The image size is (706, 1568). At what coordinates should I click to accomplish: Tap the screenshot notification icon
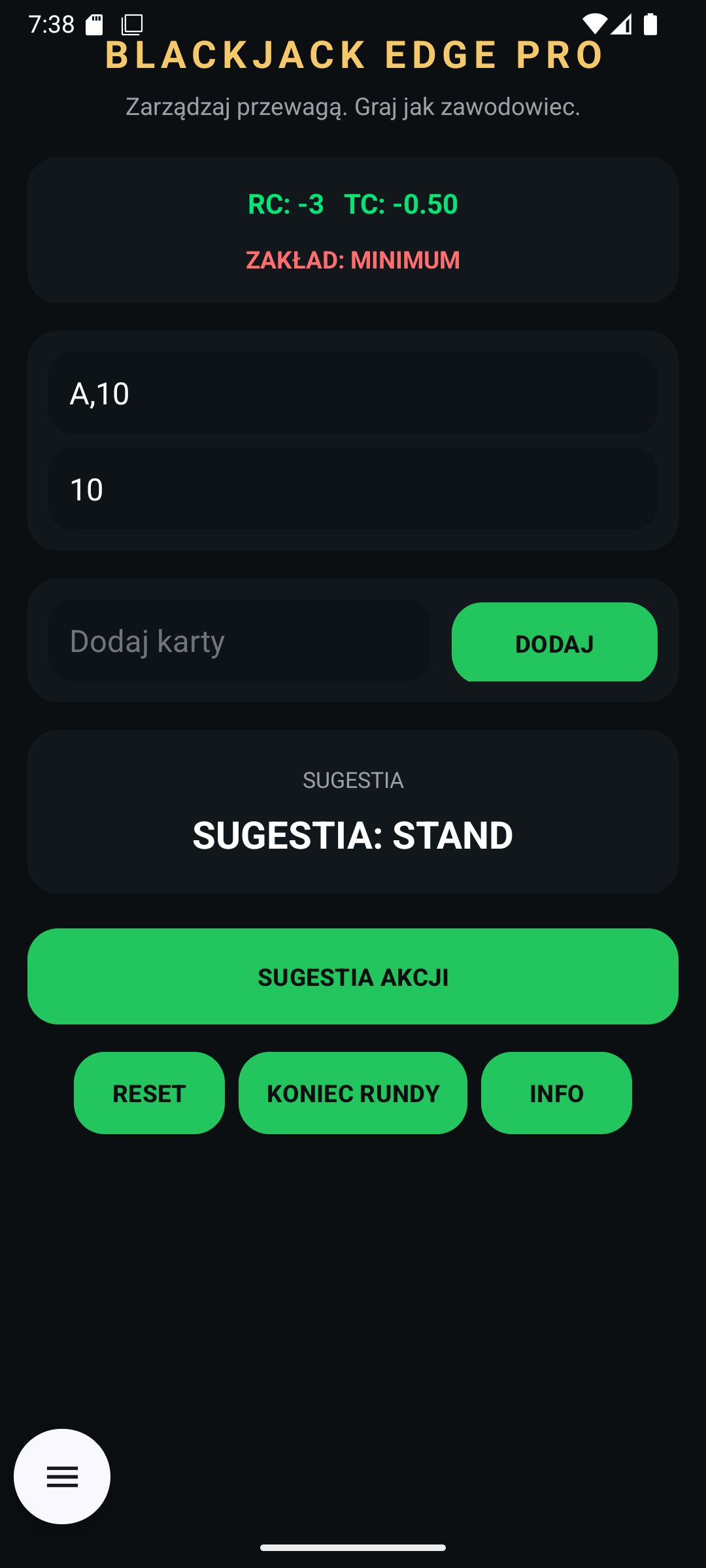(x=131, y=25)
